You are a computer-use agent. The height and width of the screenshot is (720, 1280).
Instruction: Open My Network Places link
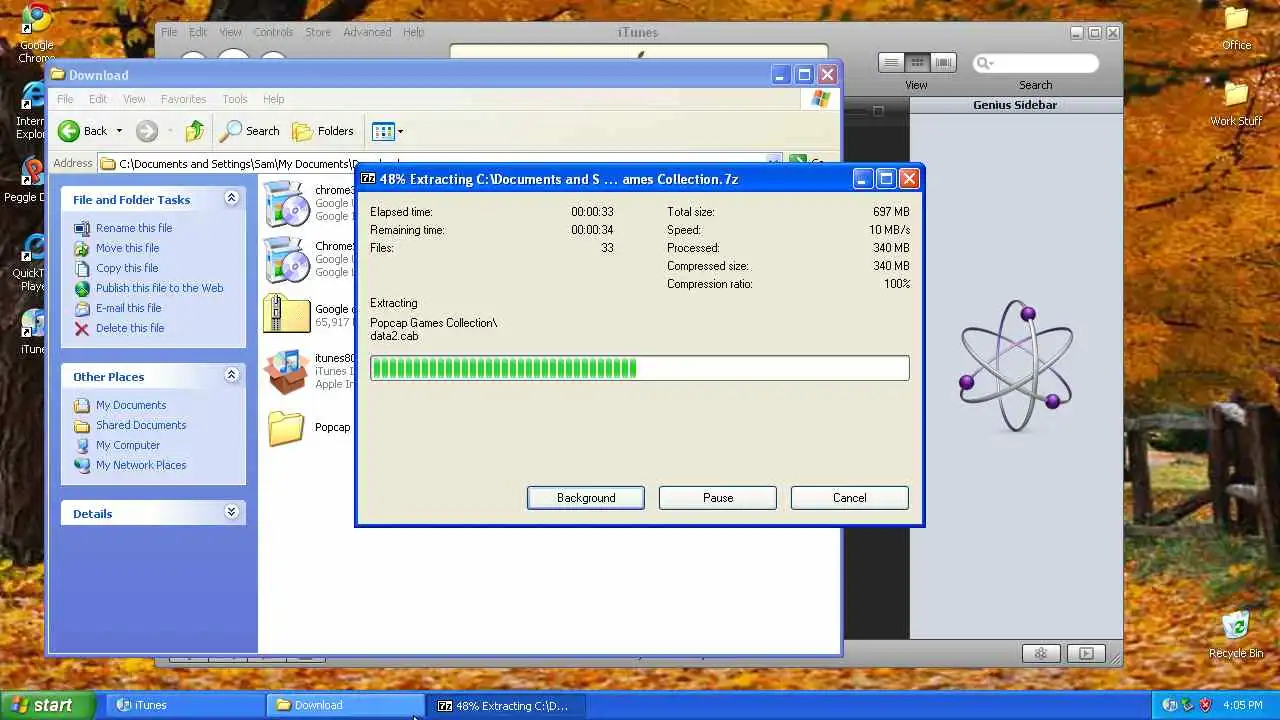point(141,465)
